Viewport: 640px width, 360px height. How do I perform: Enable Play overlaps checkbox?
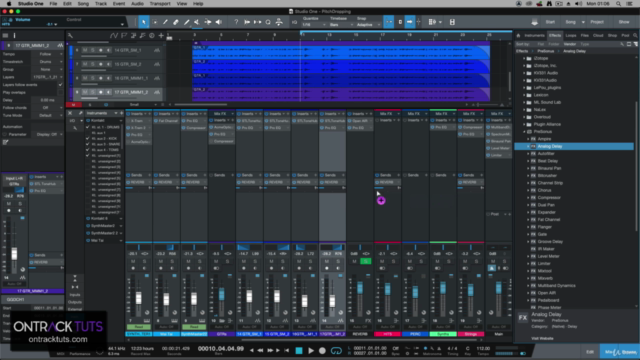click(60, 93)
